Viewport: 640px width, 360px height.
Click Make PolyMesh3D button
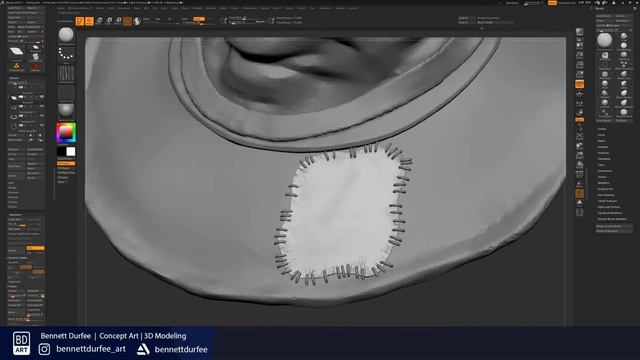(31, 27)
